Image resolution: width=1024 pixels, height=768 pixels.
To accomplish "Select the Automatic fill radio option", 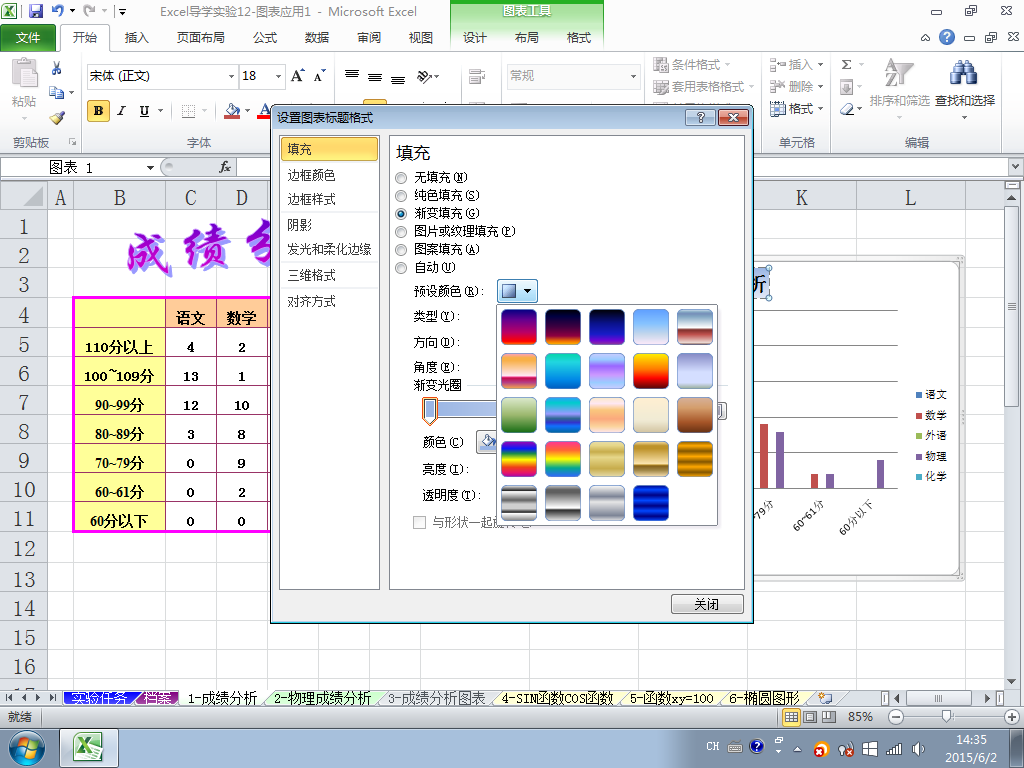I will click(x=401, y=268).
